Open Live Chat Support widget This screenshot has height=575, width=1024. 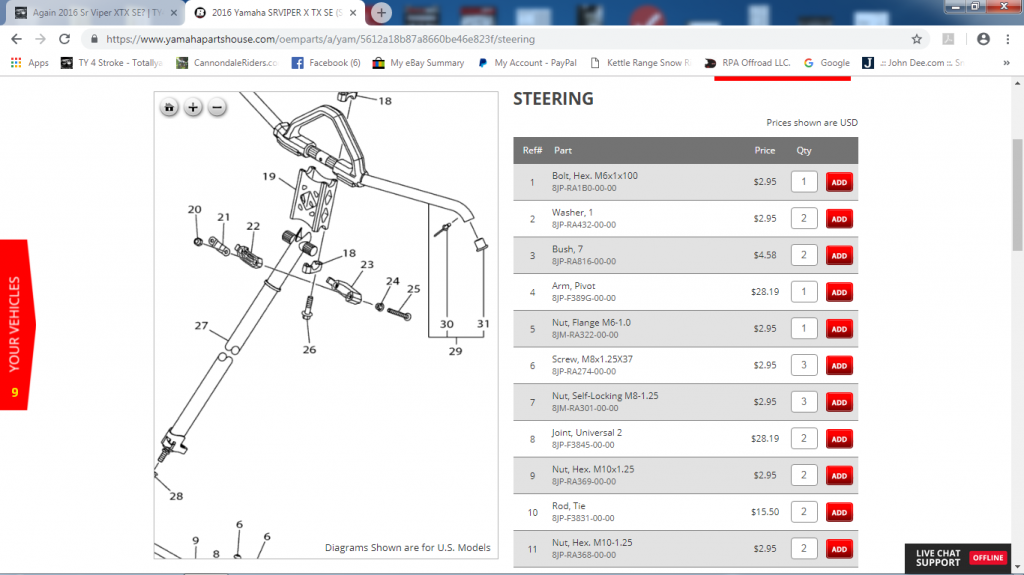tap(959, 558)
